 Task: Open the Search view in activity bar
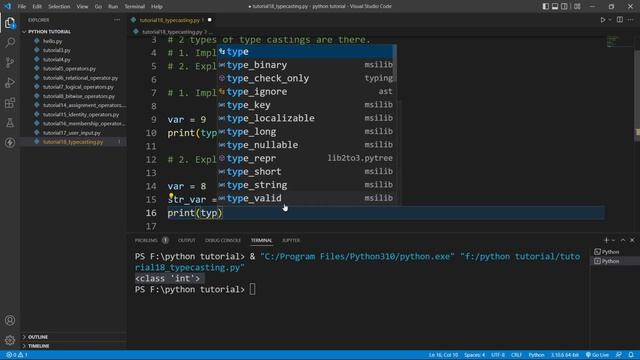[10, 42]
